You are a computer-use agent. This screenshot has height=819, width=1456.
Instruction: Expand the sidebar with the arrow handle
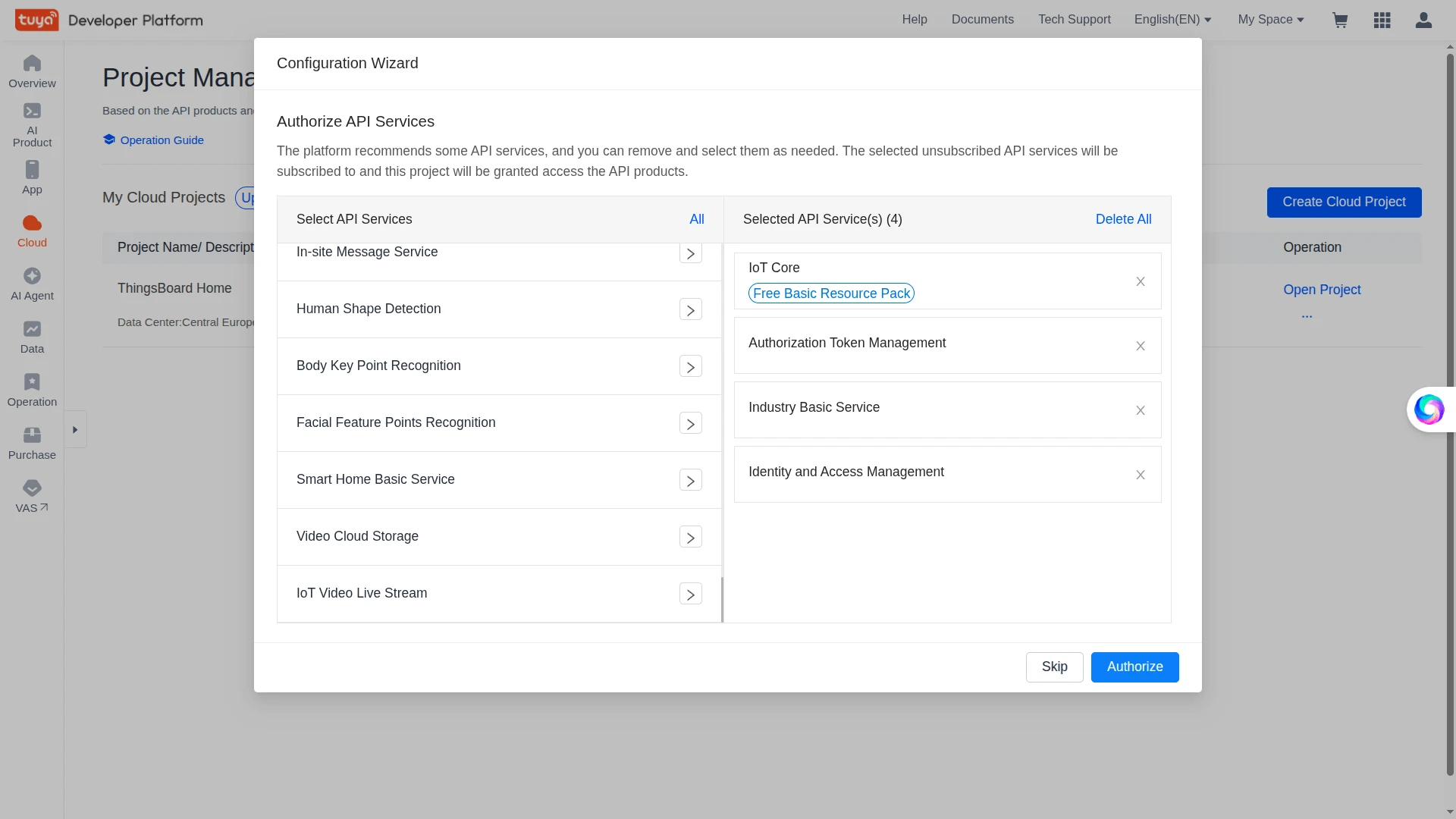75,430
